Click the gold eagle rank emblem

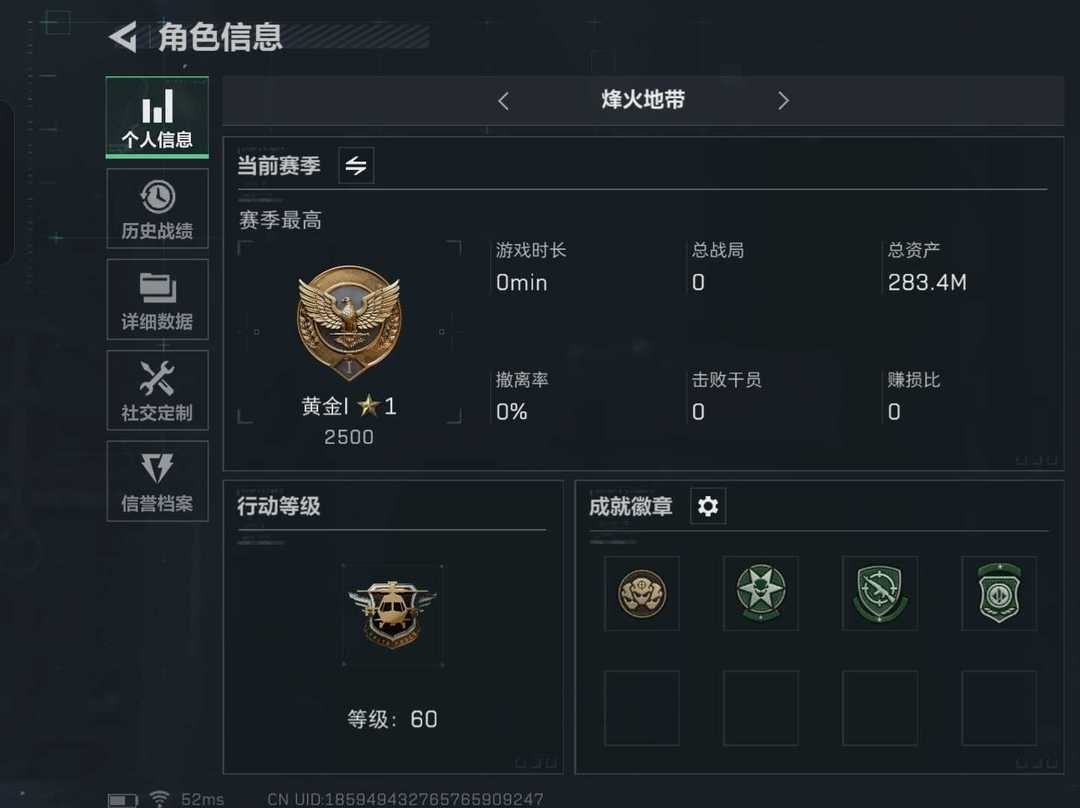pos(349,322)
